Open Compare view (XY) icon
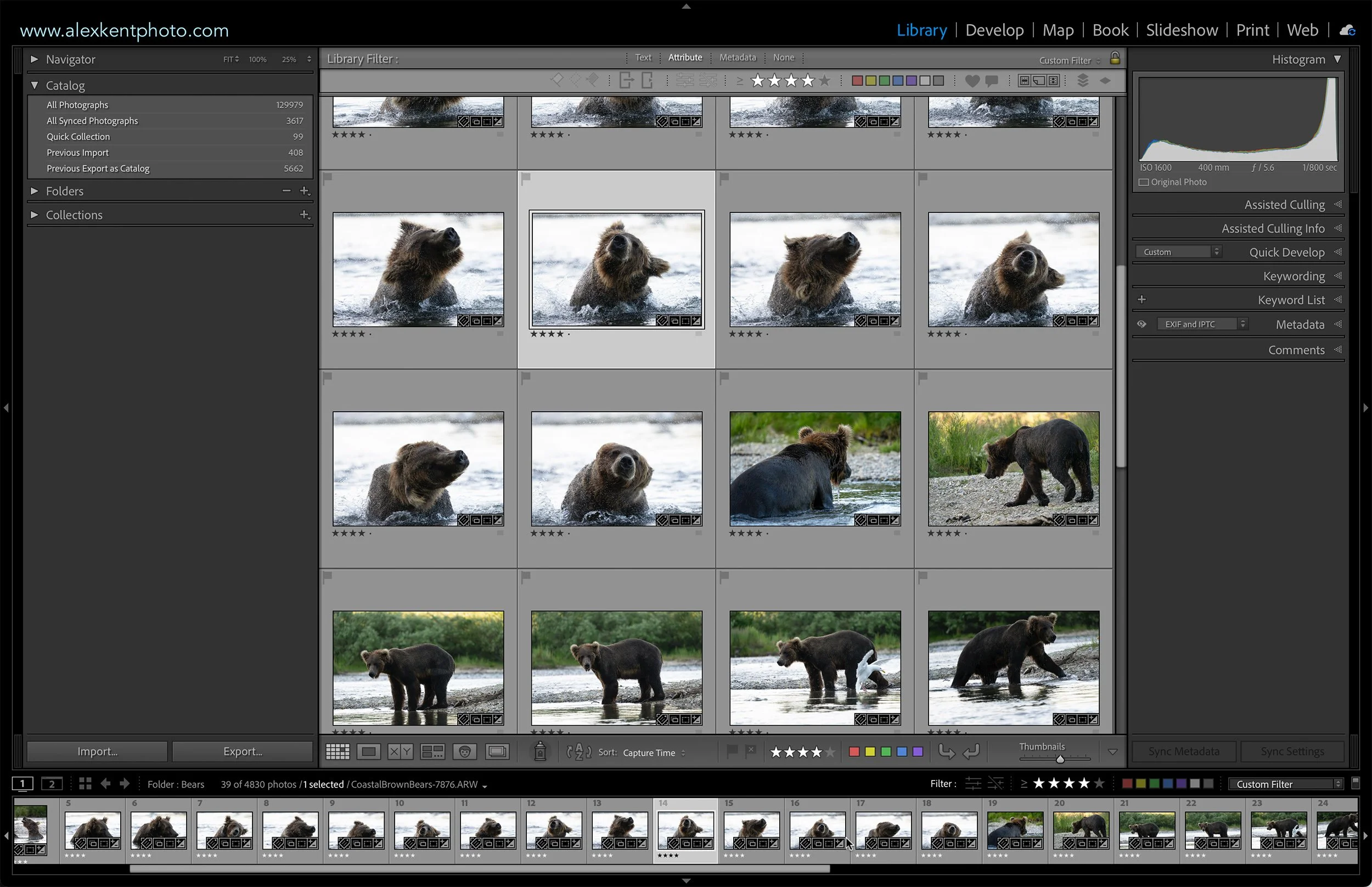 (400, 751)
